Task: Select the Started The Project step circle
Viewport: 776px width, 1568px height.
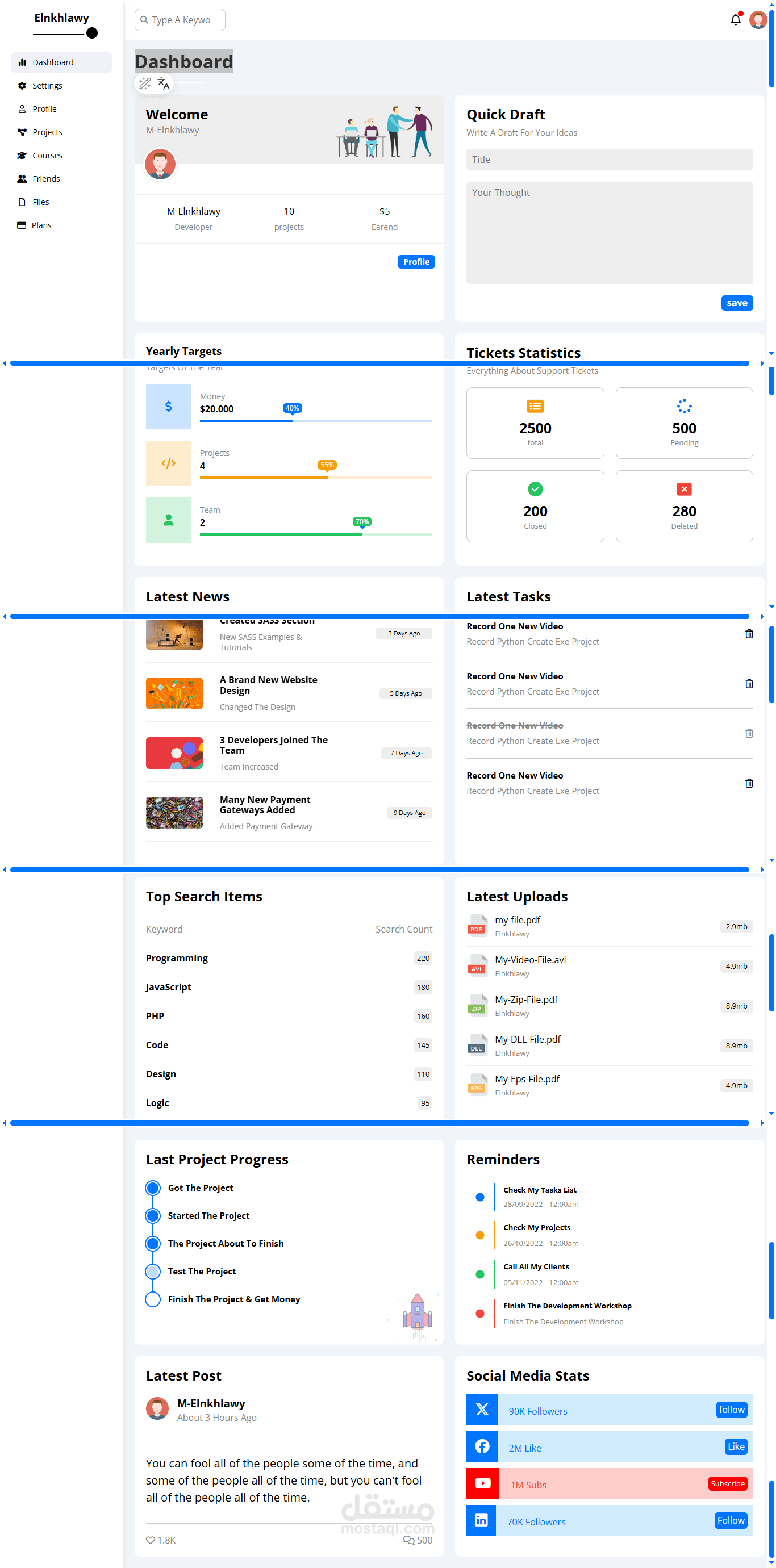Action: (153, 1215)
